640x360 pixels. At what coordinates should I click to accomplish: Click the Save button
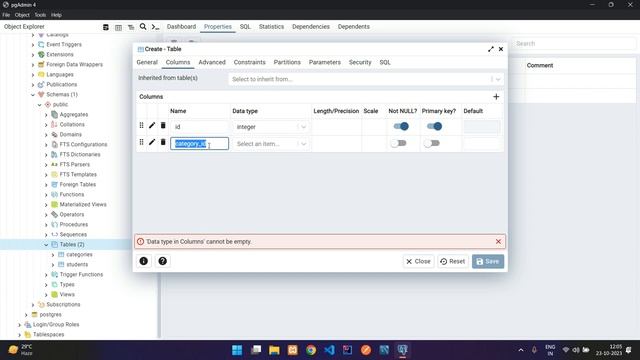pyautogui.click(x=488, y=262)
